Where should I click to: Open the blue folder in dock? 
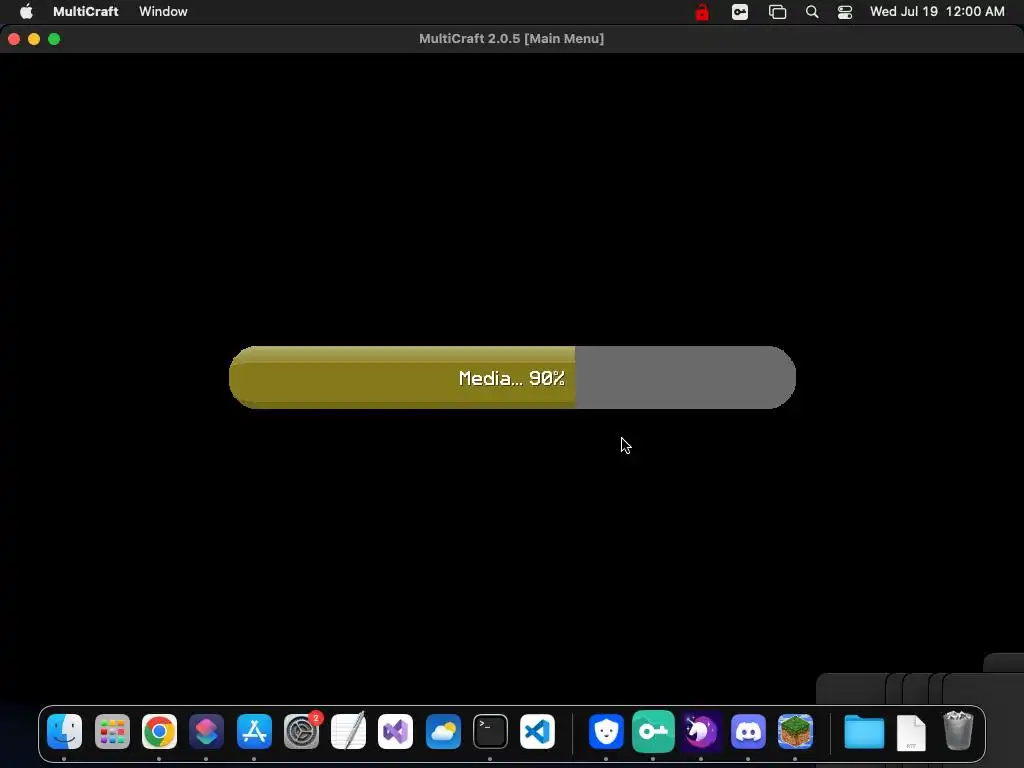pyautogui.click(x=864, y=731)
